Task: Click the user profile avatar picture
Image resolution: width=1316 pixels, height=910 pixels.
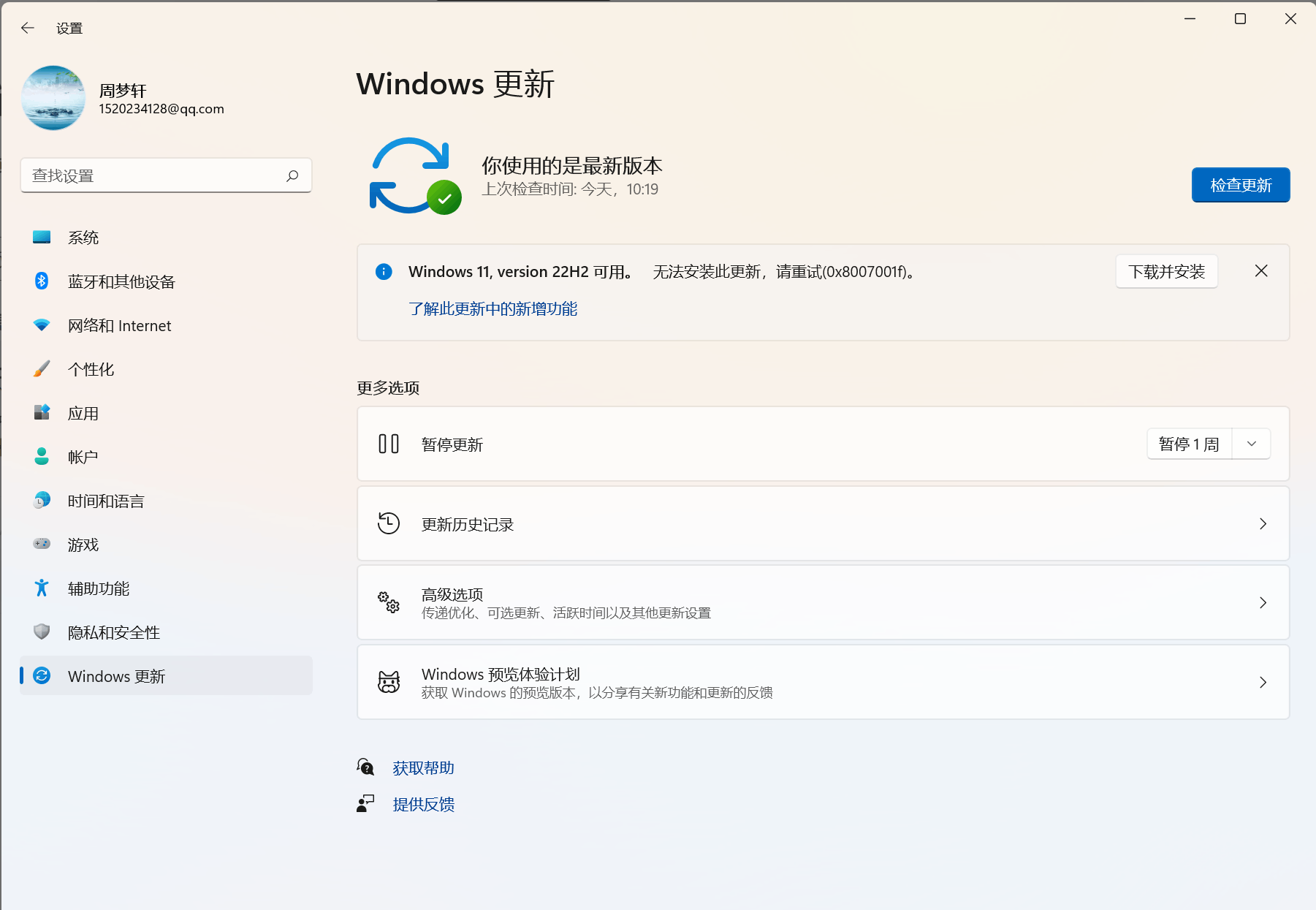Action: [53, 98]
